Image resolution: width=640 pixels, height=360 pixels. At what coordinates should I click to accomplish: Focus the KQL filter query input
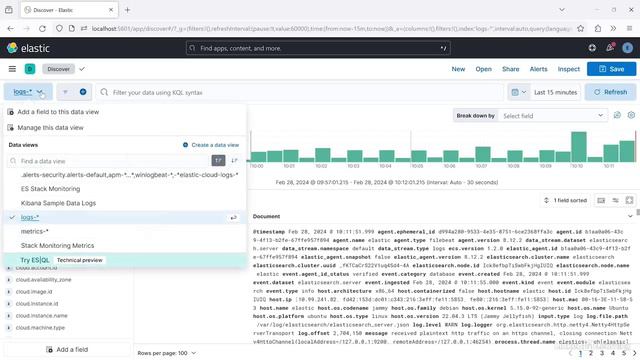tap(300, 92)
